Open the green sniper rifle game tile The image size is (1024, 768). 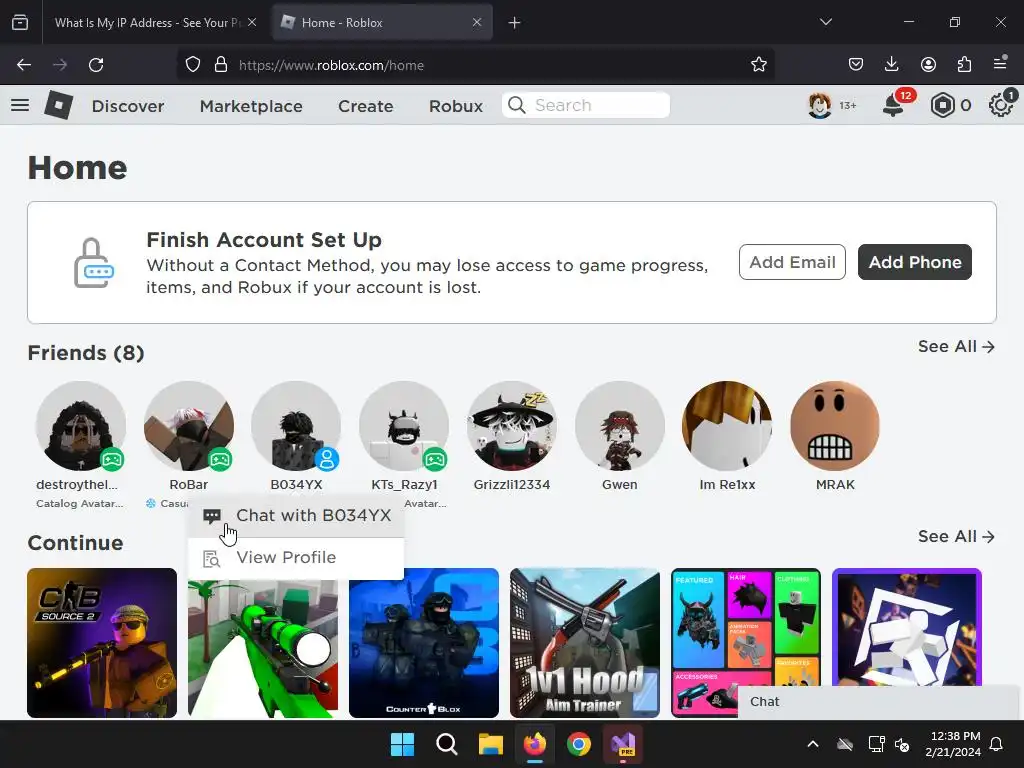coord(263,648)
